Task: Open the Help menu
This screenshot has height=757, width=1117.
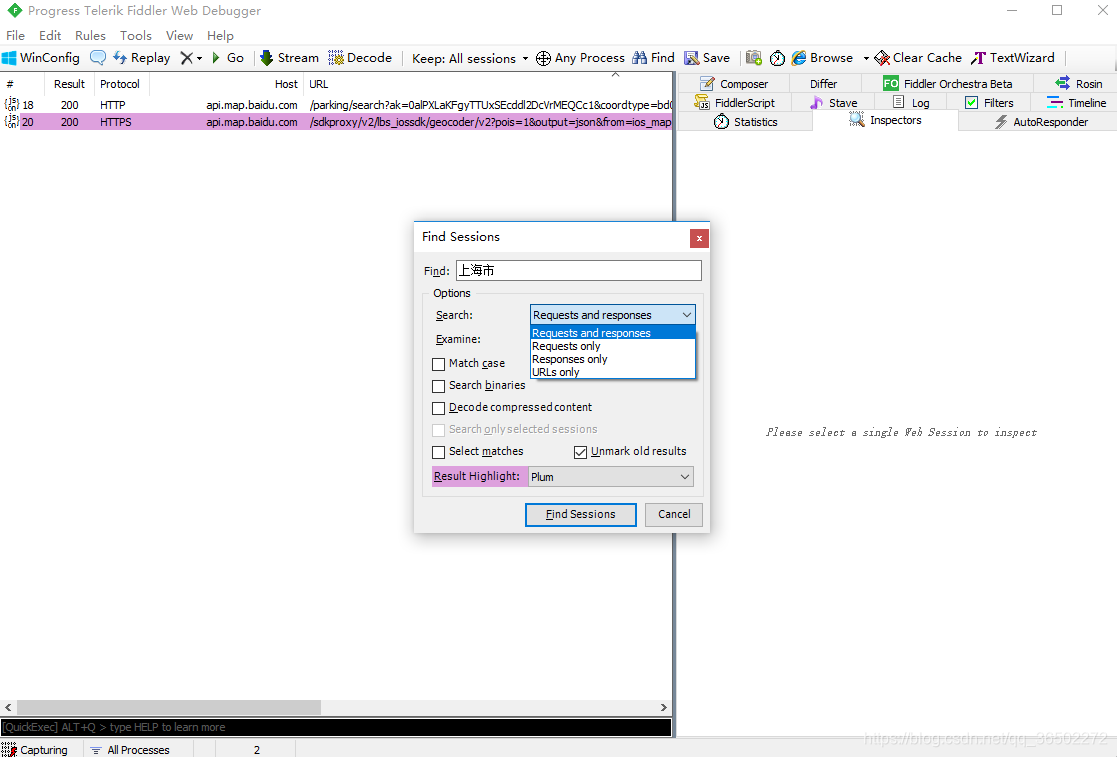Action: tap(220, 36)
